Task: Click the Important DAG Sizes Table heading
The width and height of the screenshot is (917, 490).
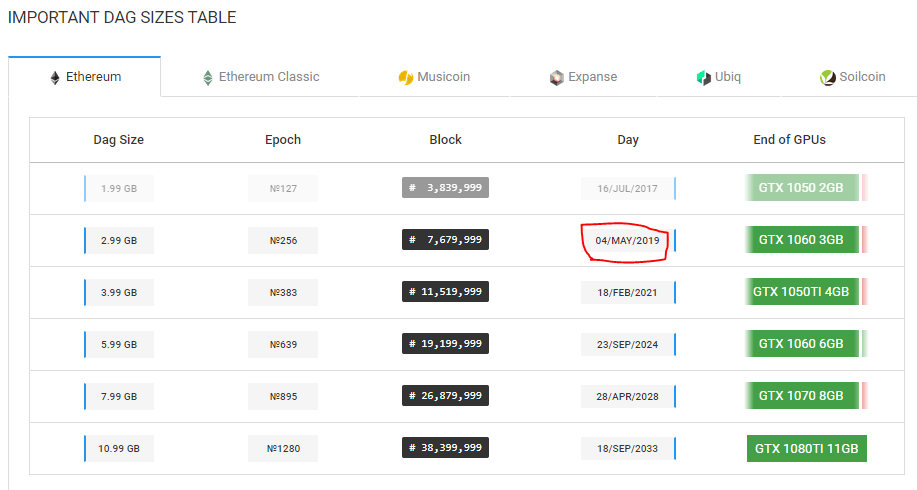Action: click(x=122, y=18)
